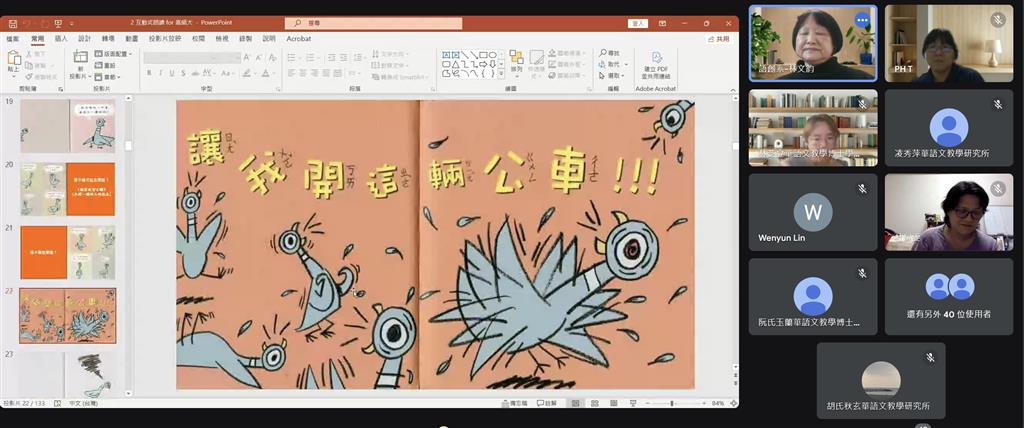Select the rectangle shape in the shapes gallery
This screenshot has height=428, width=1024.
[x=484, y=55]
